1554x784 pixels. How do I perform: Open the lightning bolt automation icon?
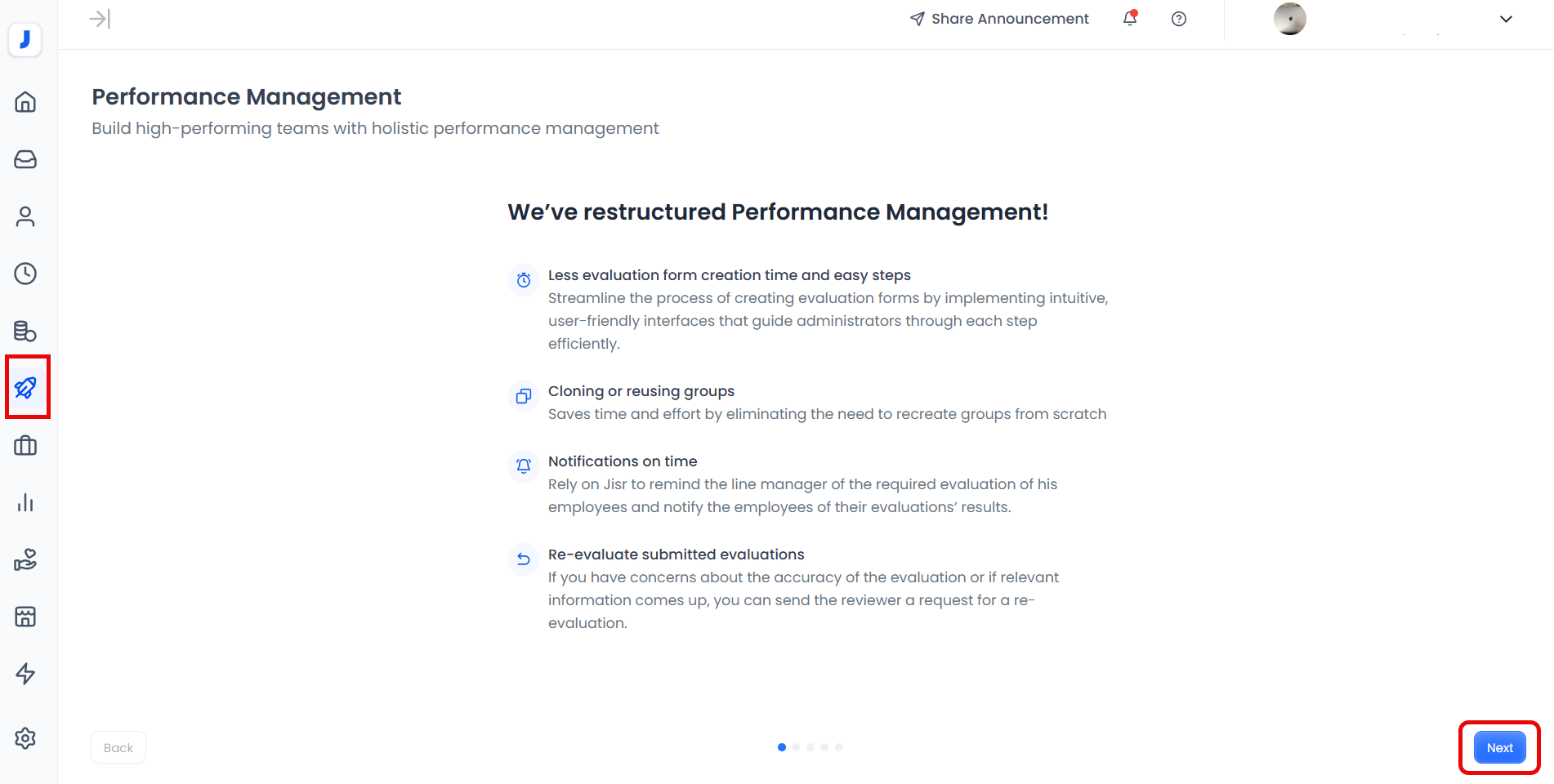point(25,674)
